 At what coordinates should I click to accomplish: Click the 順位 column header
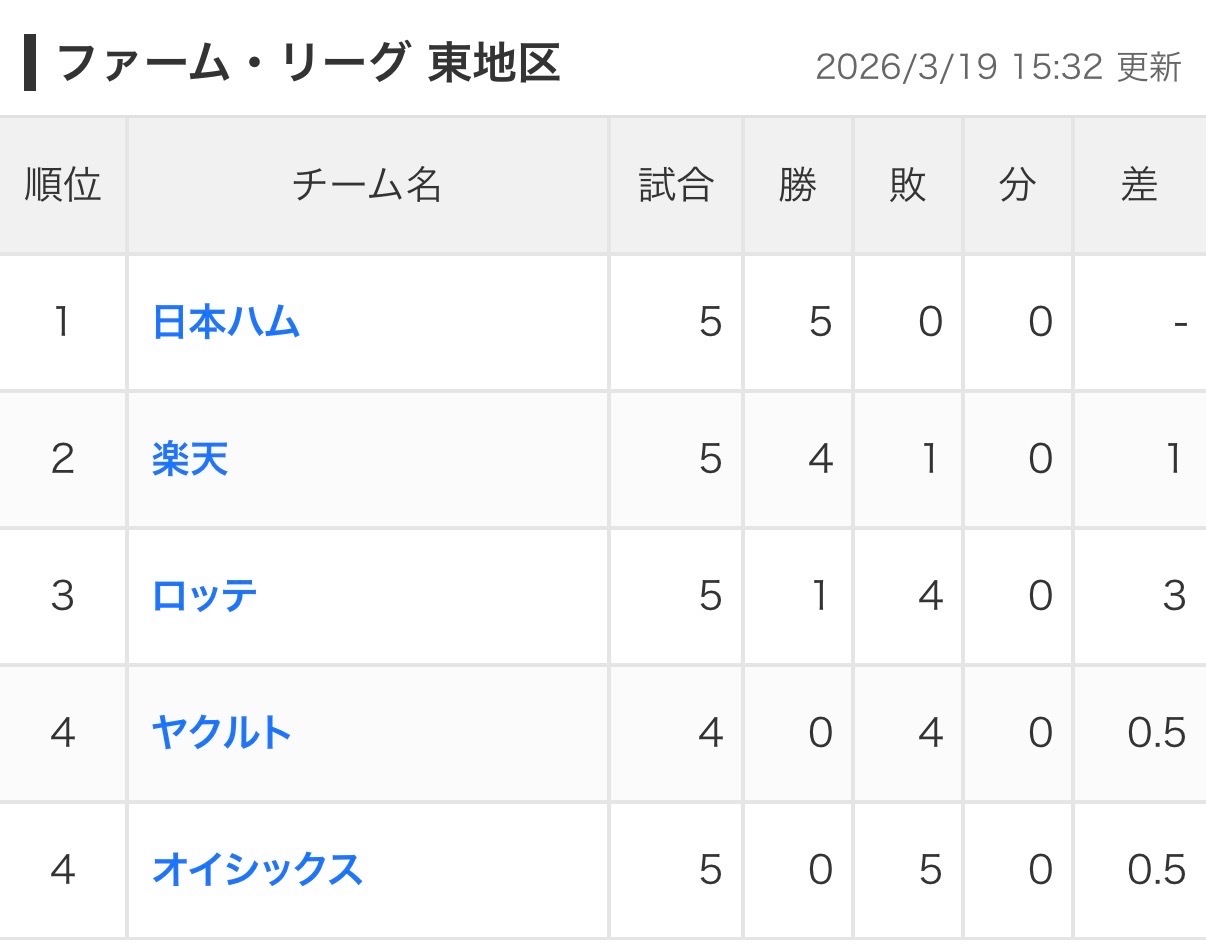point(63,185)
